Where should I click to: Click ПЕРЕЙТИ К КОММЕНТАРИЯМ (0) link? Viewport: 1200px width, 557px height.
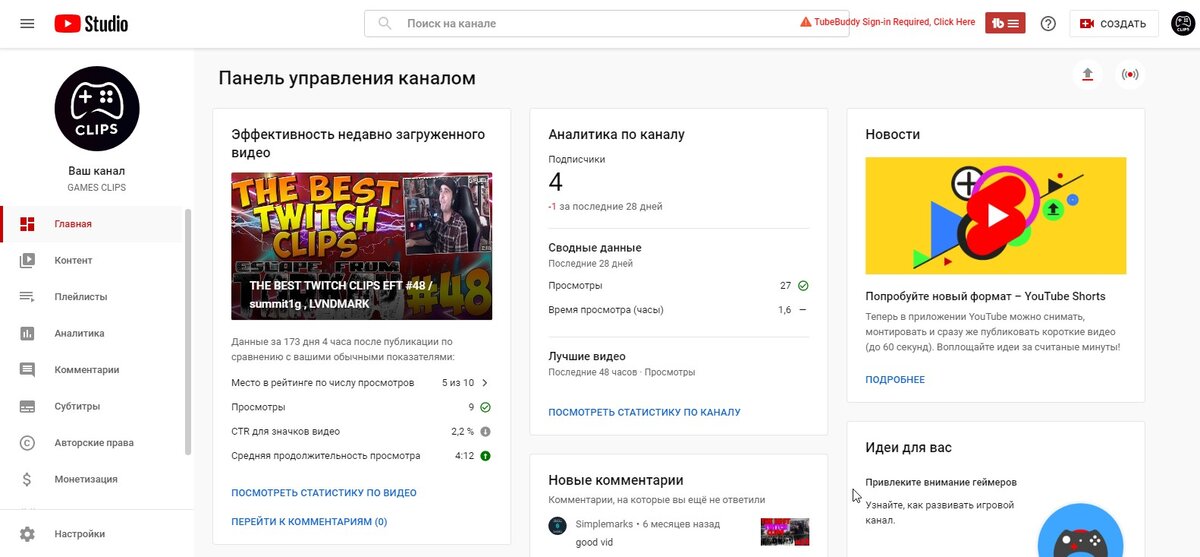(x=309, y=521)
